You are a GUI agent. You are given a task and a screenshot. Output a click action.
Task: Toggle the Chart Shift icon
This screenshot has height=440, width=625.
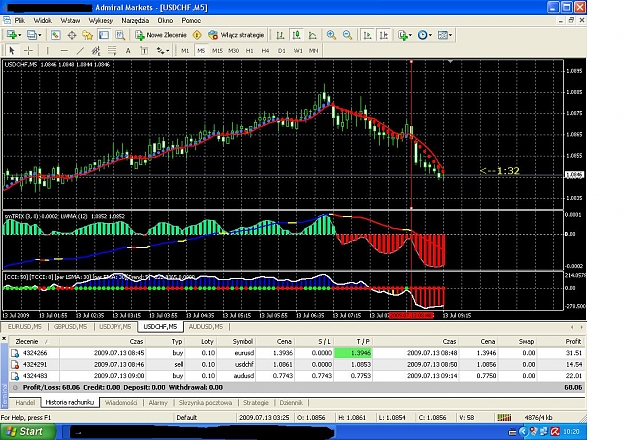pos(384,35)
